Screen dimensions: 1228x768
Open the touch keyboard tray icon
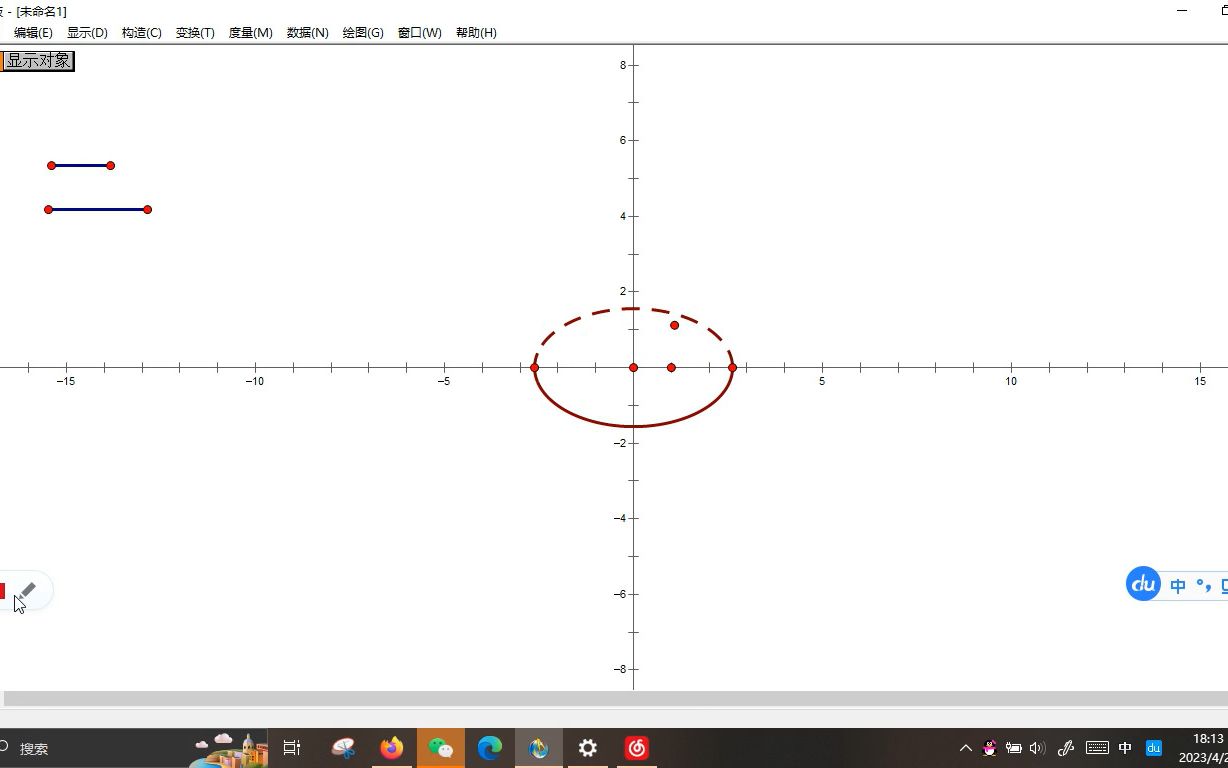click(x=1097, y=748)
